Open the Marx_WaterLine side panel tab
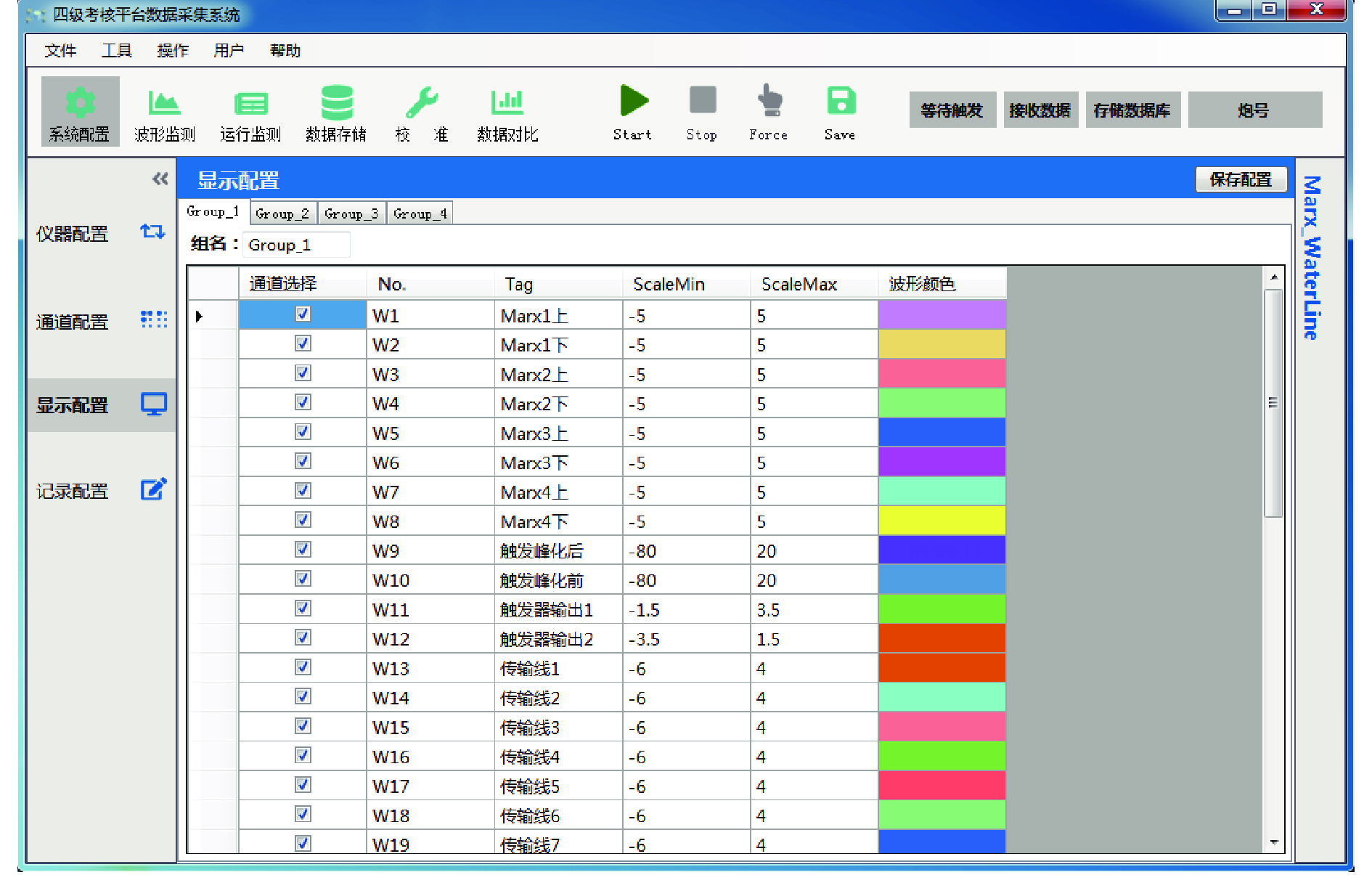 (1311, 258)
